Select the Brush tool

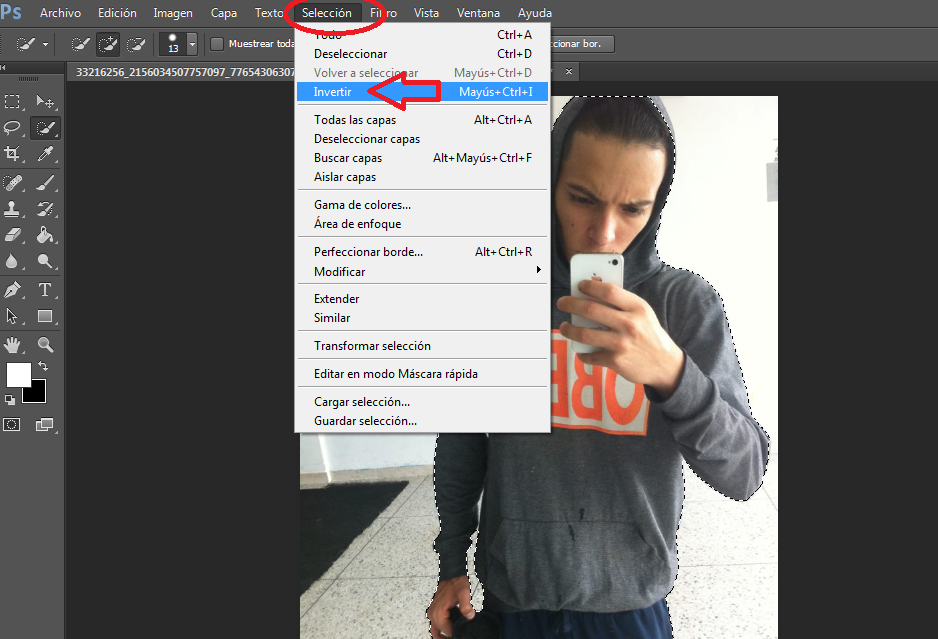click(x=45, y=182)
